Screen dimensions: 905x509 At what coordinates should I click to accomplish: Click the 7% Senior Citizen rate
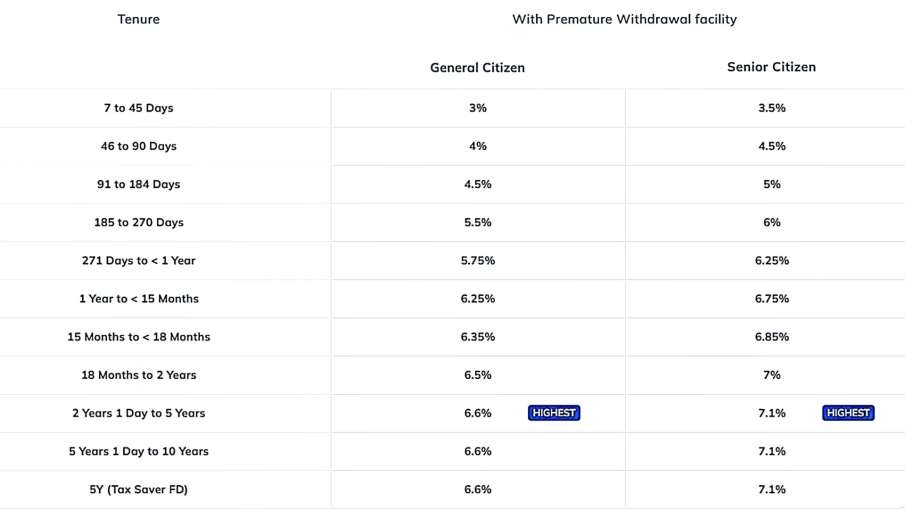pyautogui.click(x=771, y=375)
